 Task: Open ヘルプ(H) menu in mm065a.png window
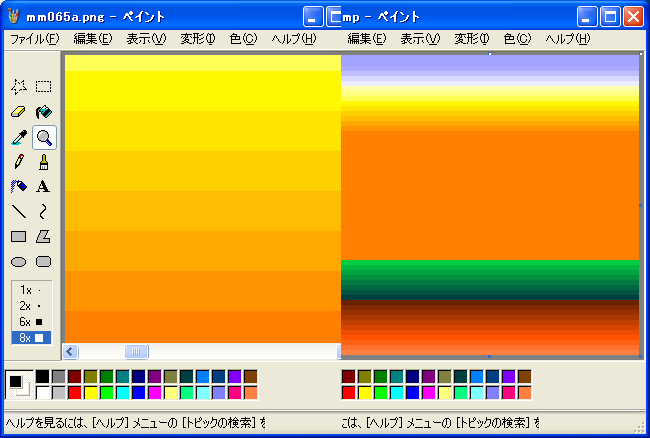tap(293, 39)
